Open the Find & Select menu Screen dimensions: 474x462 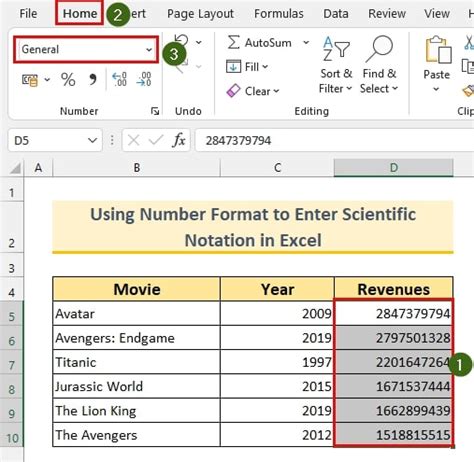tap(379, 65)
